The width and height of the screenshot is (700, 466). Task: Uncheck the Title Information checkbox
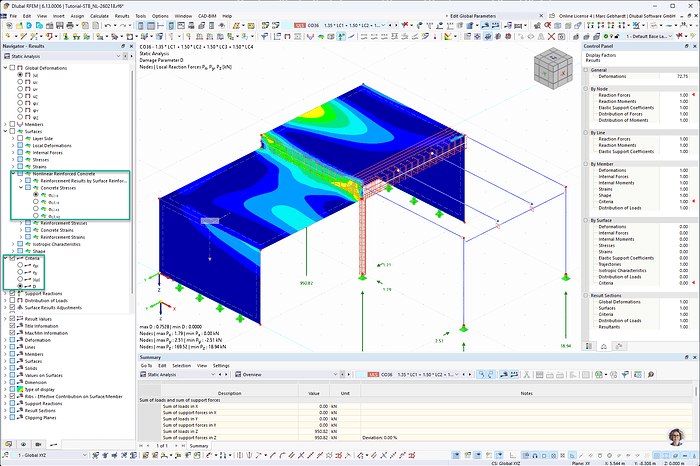(11, 325)
